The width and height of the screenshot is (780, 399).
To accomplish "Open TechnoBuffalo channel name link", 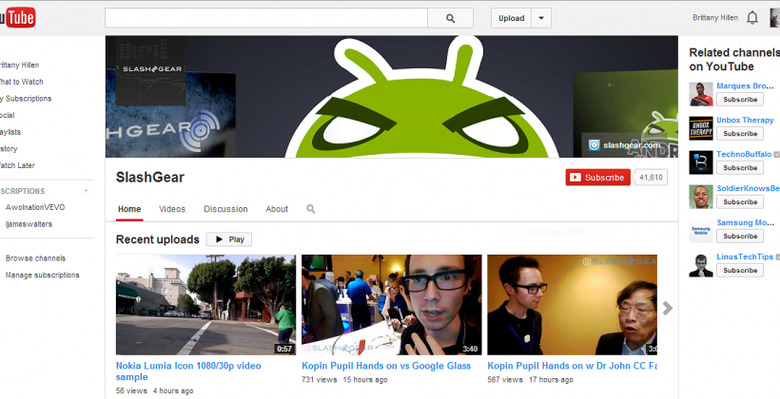I will [x=744, y=154].
